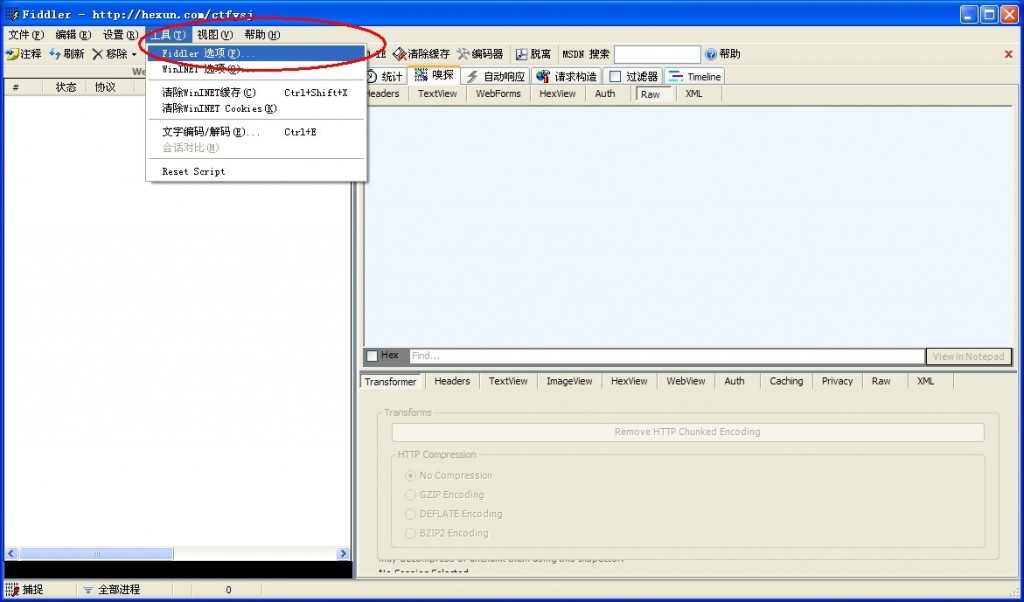Open the 编码器 encoder tool
Screen dimensions: 1024x602
point(478,54)
